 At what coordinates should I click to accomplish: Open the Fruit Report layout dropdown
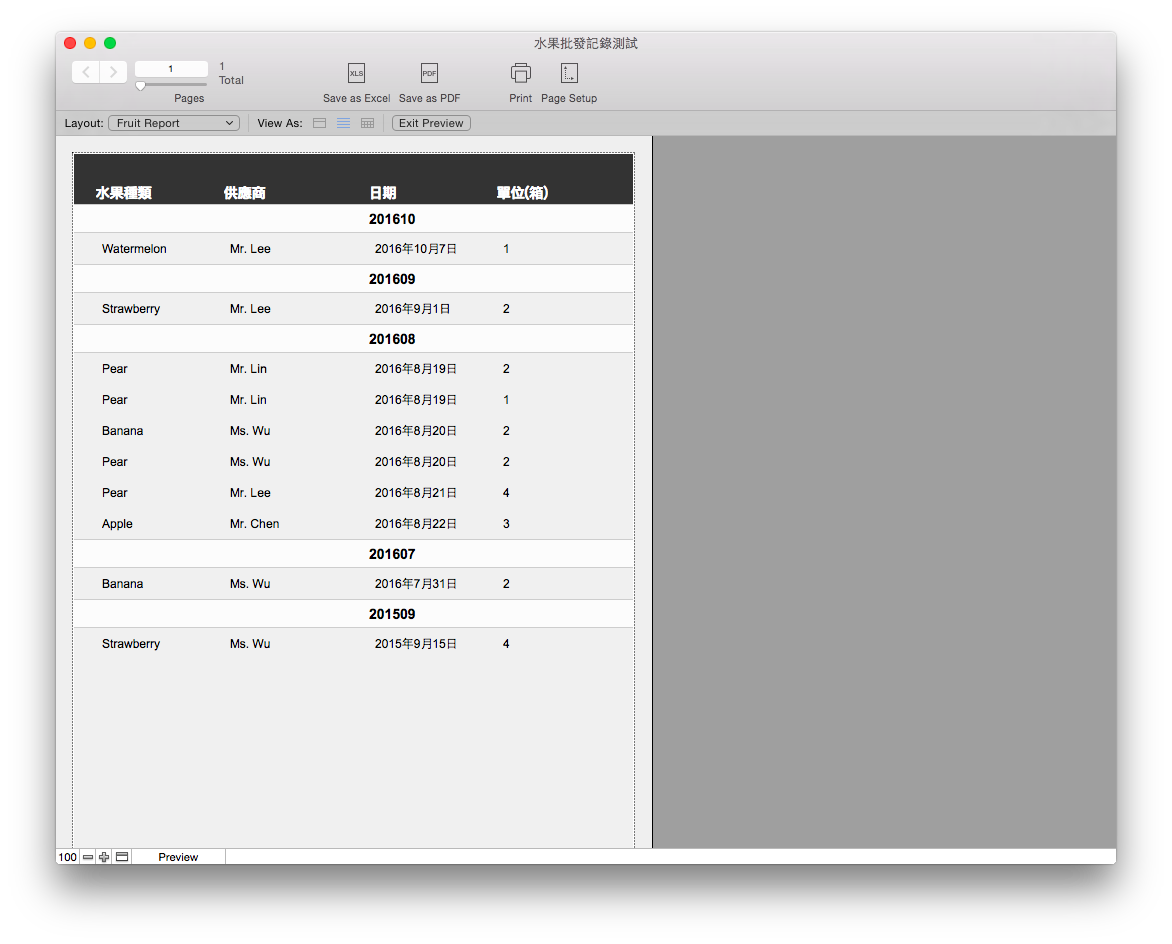(174, 123)
